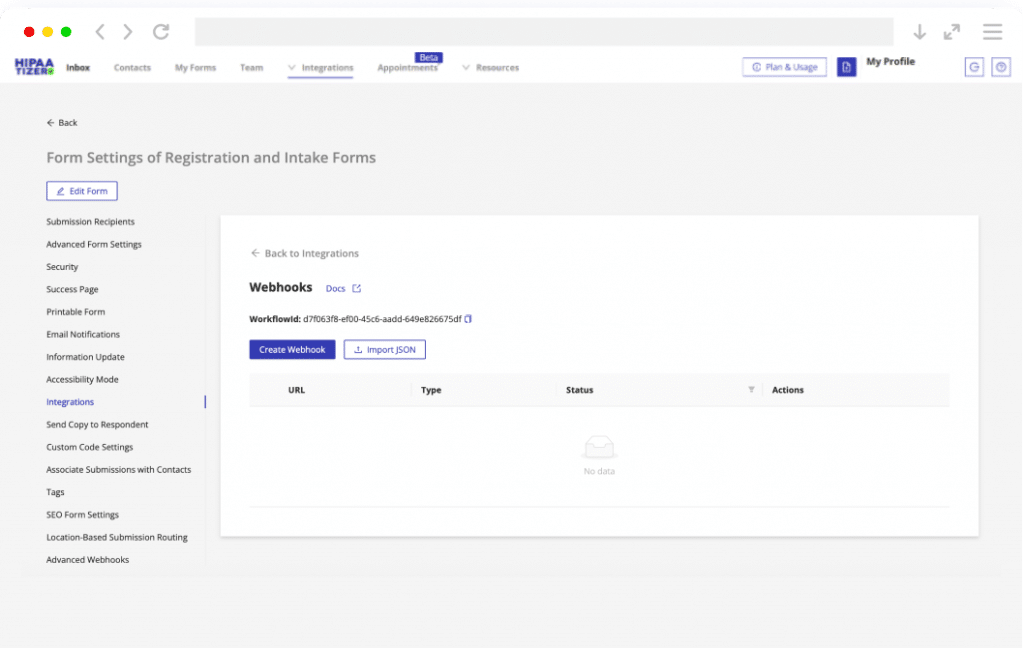This screenshot has height=648, width=1024.
Task: Open Advanced Webhooks in sidebar
Action: coord(88,560)
